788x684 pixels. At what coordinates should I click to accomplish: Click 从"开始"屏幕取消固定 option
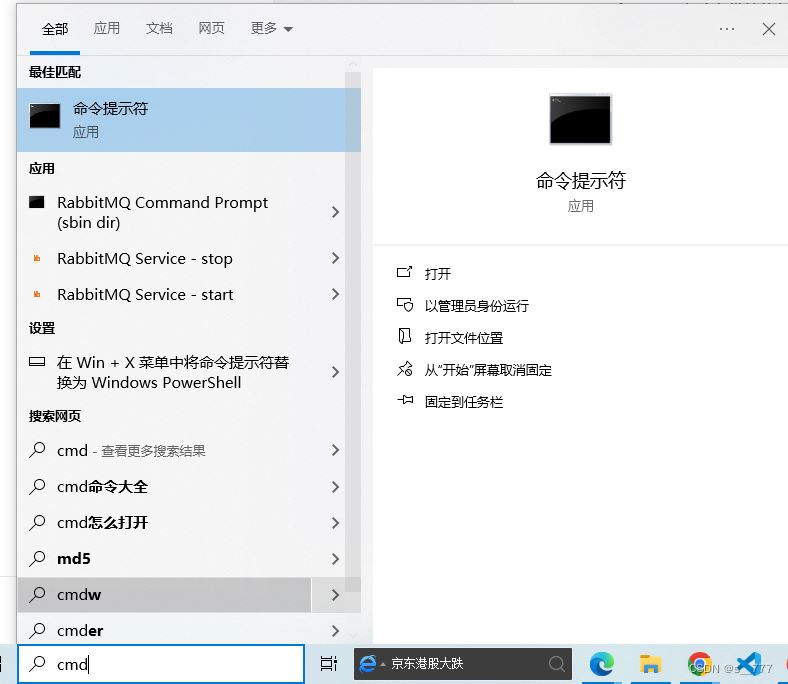[x=487, y=370]
